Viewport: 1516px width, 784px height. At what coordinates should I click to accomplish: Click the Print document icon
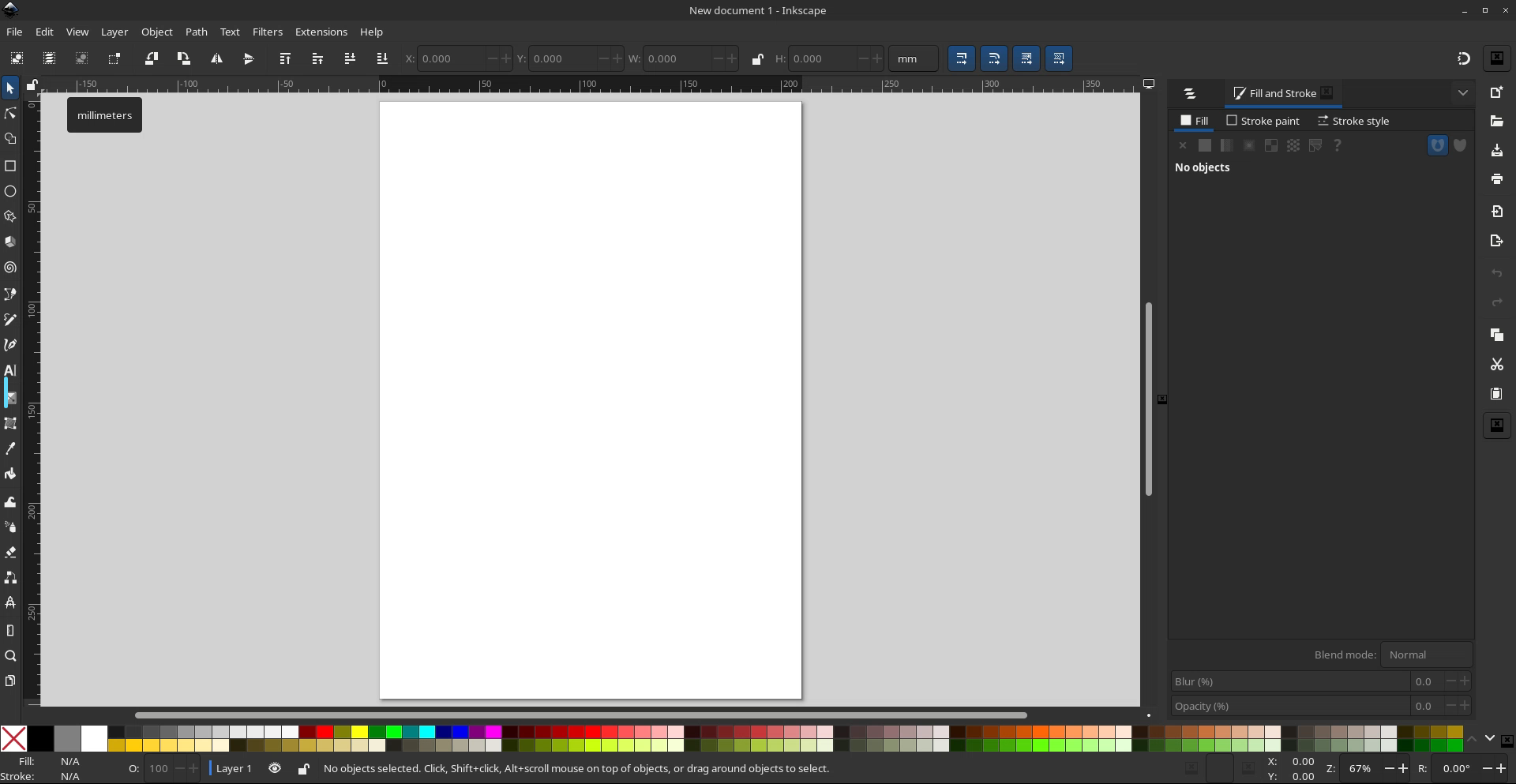click(1496, 179)
